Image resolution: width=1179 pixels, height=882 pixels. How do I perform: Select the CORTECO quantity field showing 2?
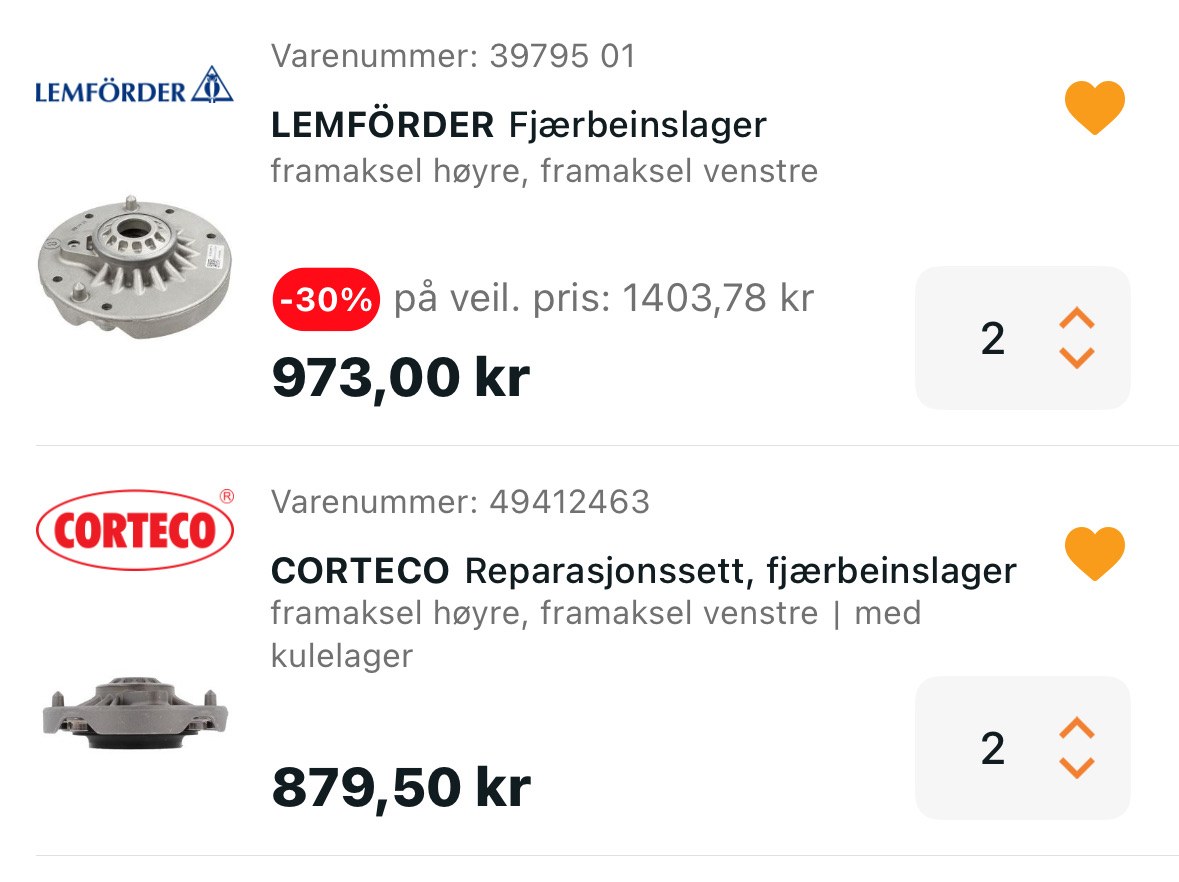pos(992,748)
